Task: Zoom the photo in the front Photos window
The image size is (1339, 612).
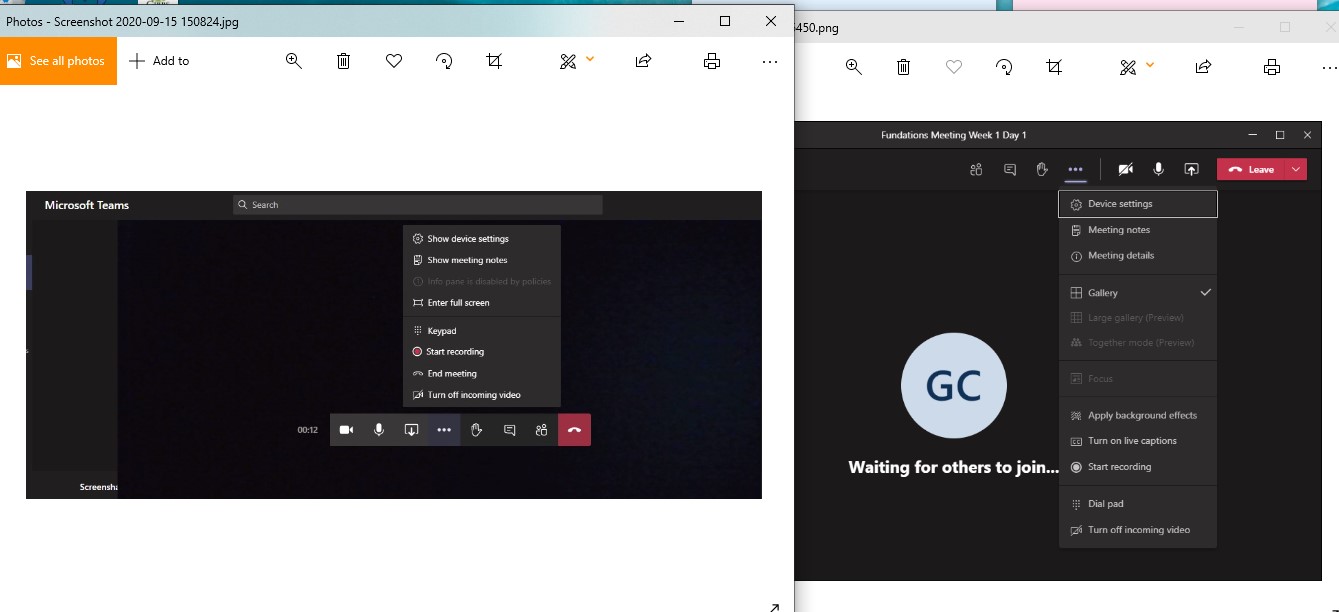Action: (294, 61)
